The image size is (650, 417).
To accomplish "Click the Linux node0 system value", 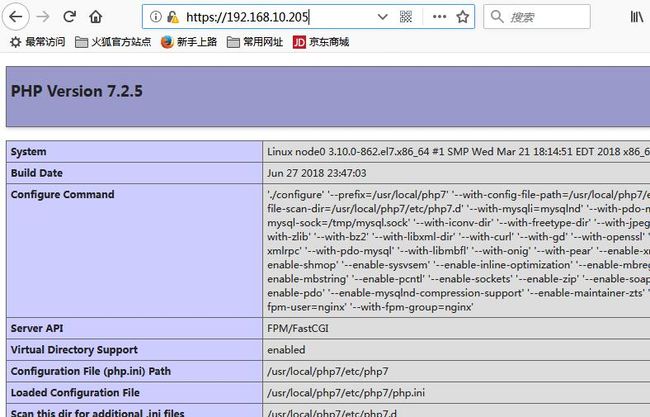I will coord(458,152).
